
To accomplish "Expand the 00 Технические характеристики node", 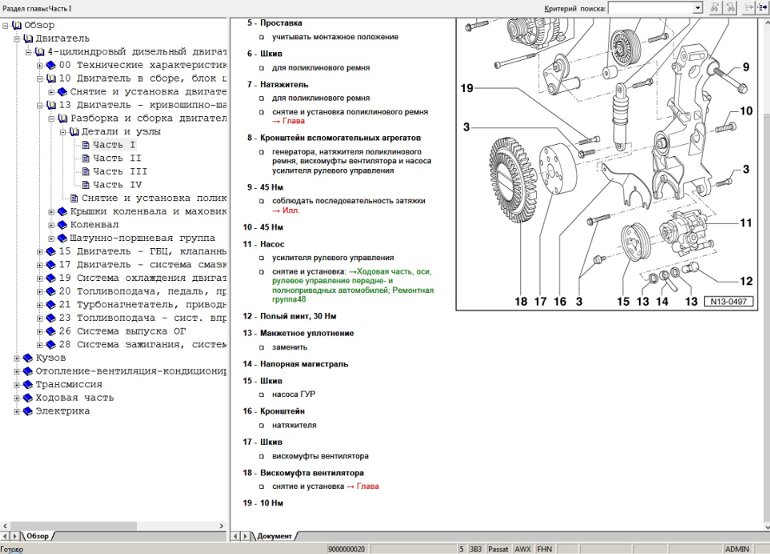I will point(40,65).
